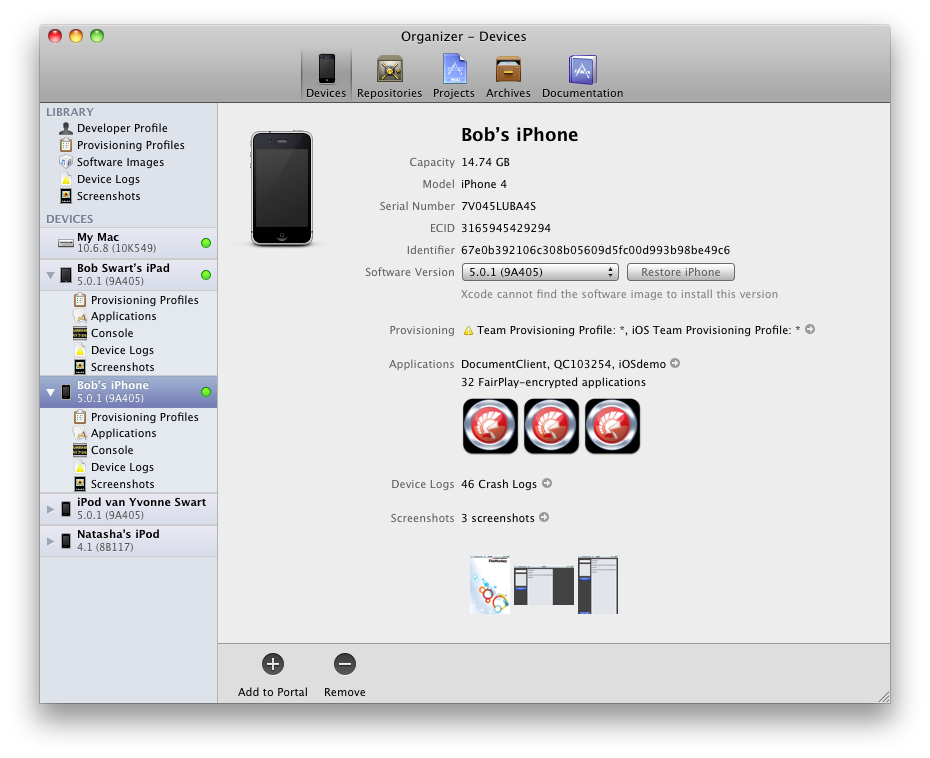Click the long device Identifier string

[595, 250]
